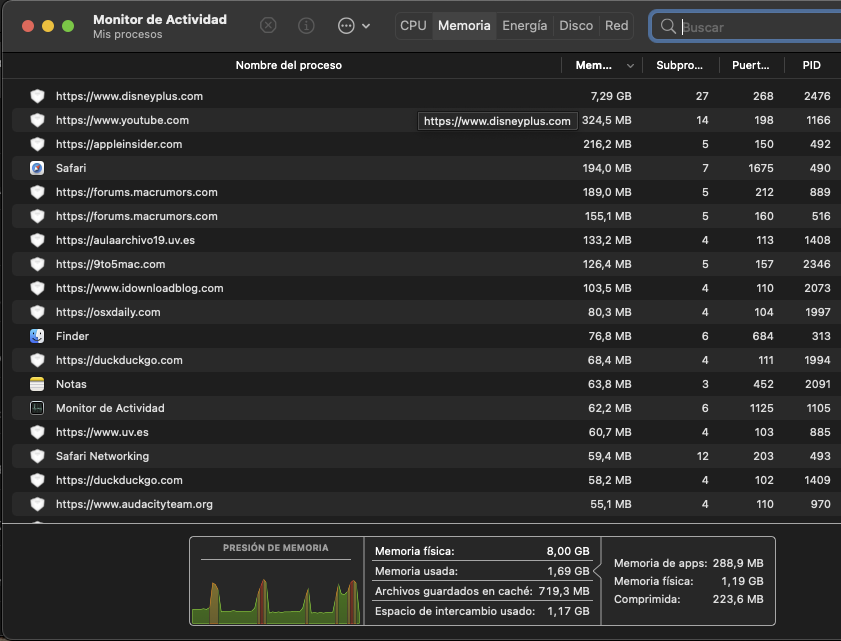Click the Safari compass icon
This screenshot has width=841, height=641.
[x=37, y=168]
